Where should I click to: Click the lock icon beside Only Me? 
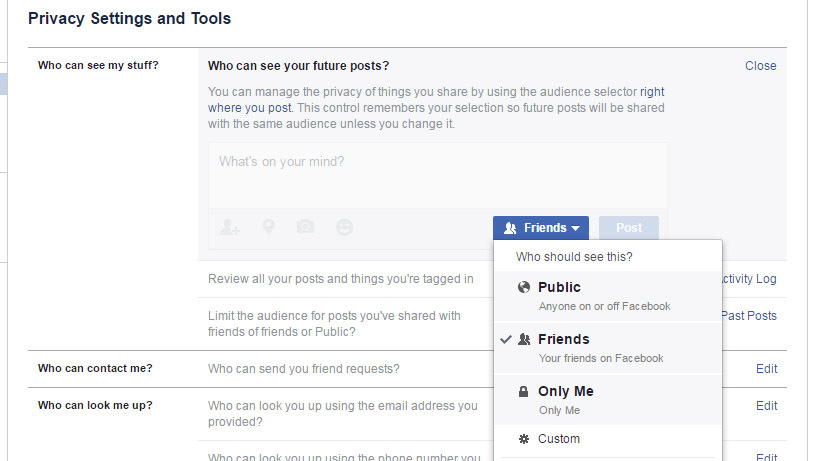pyautogui.click(x=523, y=391)
